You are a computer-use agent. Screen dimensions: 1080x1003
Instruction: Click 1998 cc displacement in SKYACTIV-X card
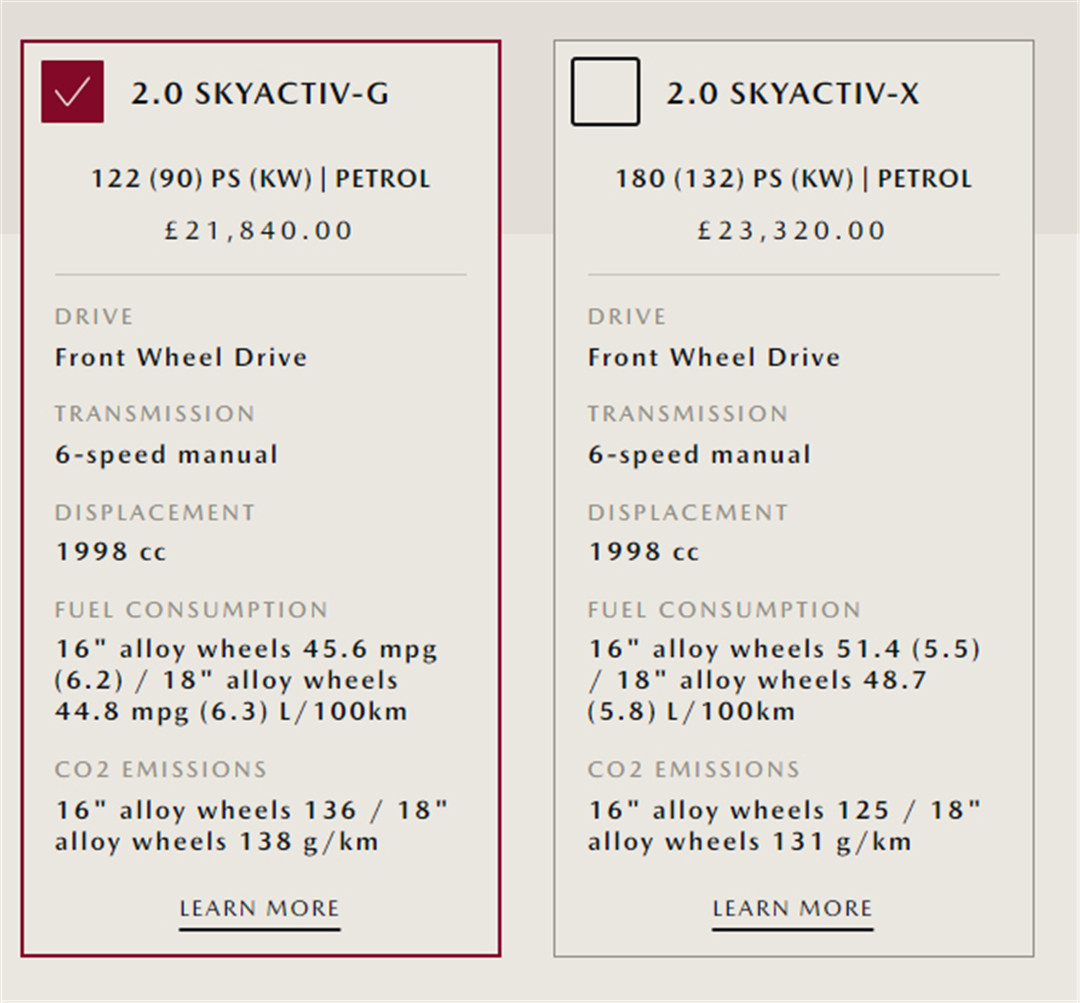coord(644,552)
